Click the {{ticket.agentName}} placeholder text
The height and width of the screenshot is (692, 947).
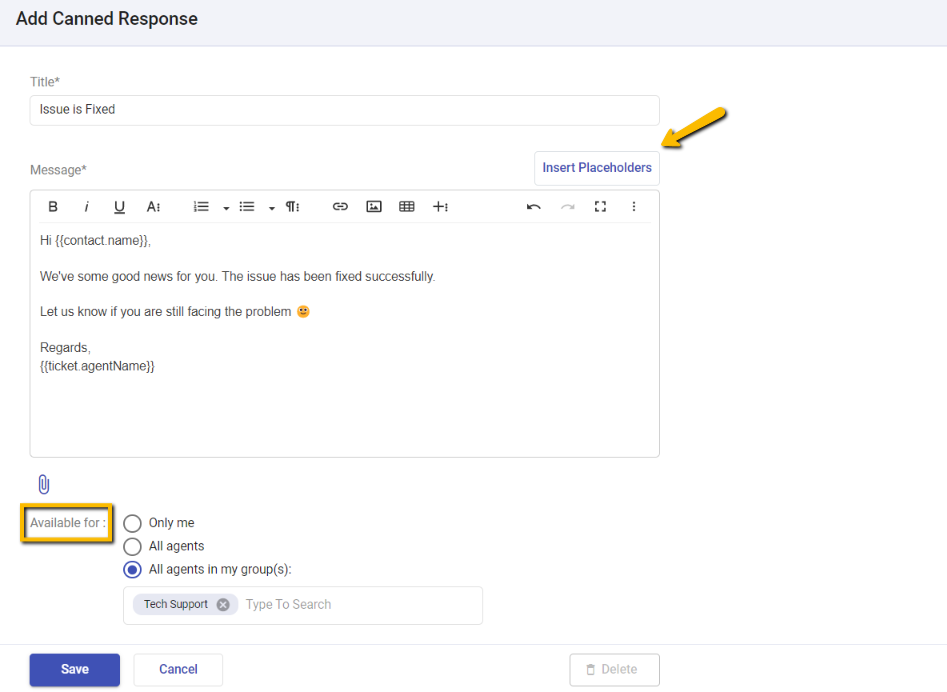pos(97,366)
